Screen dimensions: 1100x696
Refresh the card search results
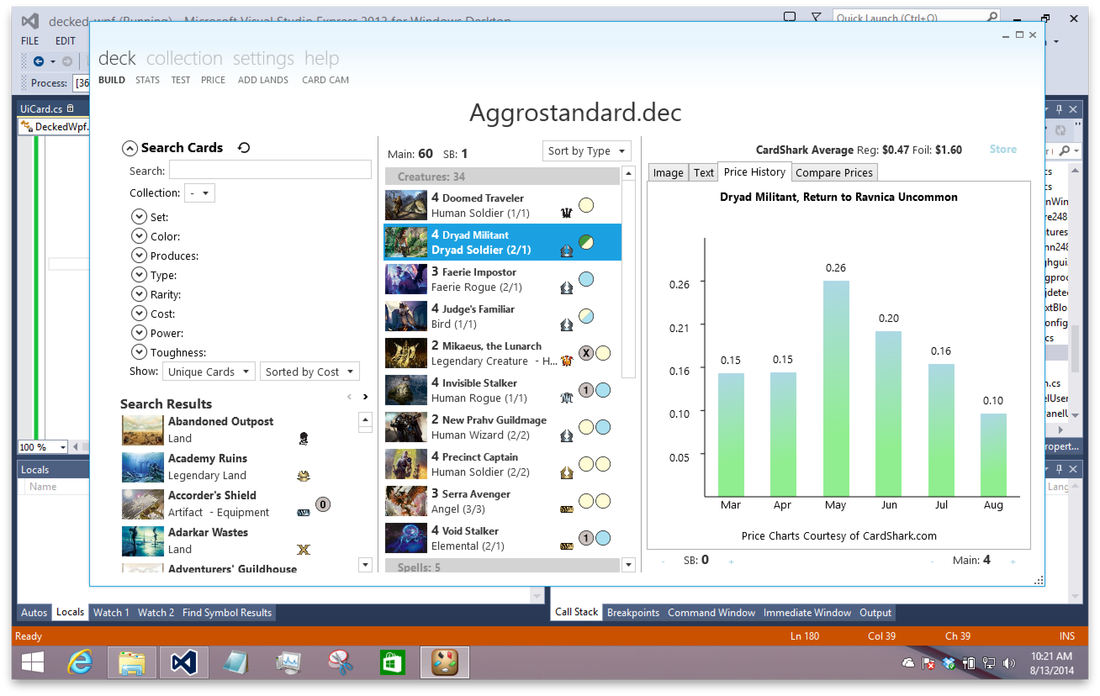pos(243,147)
